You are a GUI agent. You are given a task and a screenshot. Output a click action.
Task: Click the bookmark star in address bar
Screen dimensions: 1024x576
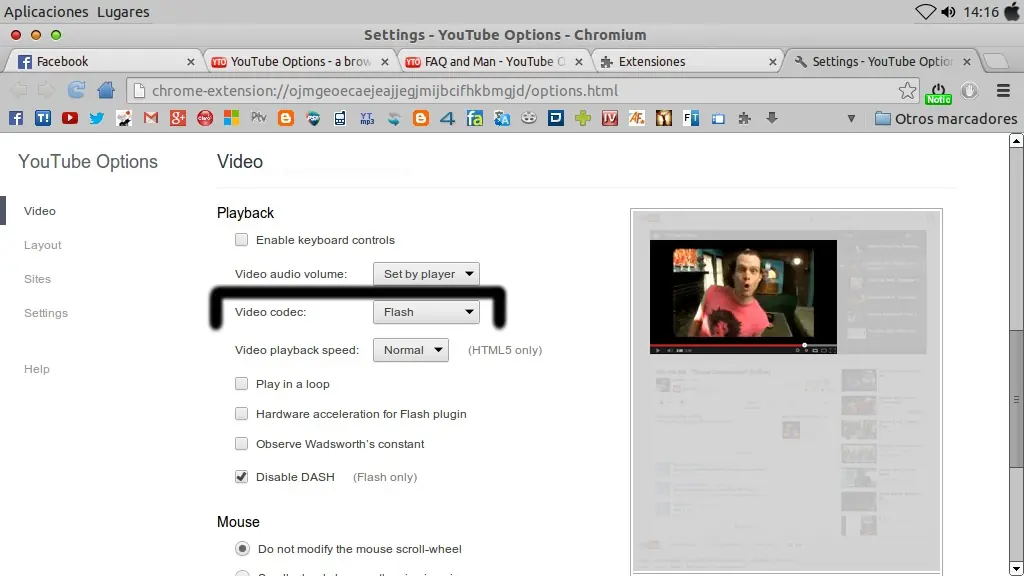click(x=907, y=90)
